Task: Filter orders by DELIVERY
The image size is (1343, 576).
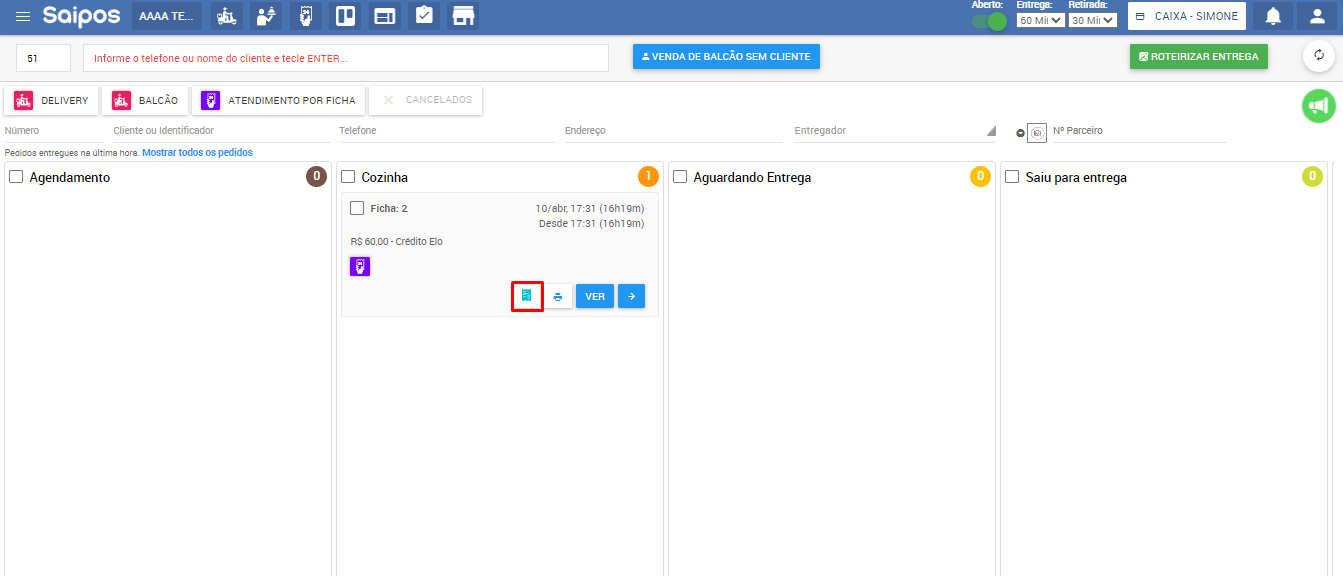Action: click(x=52, y=100)
